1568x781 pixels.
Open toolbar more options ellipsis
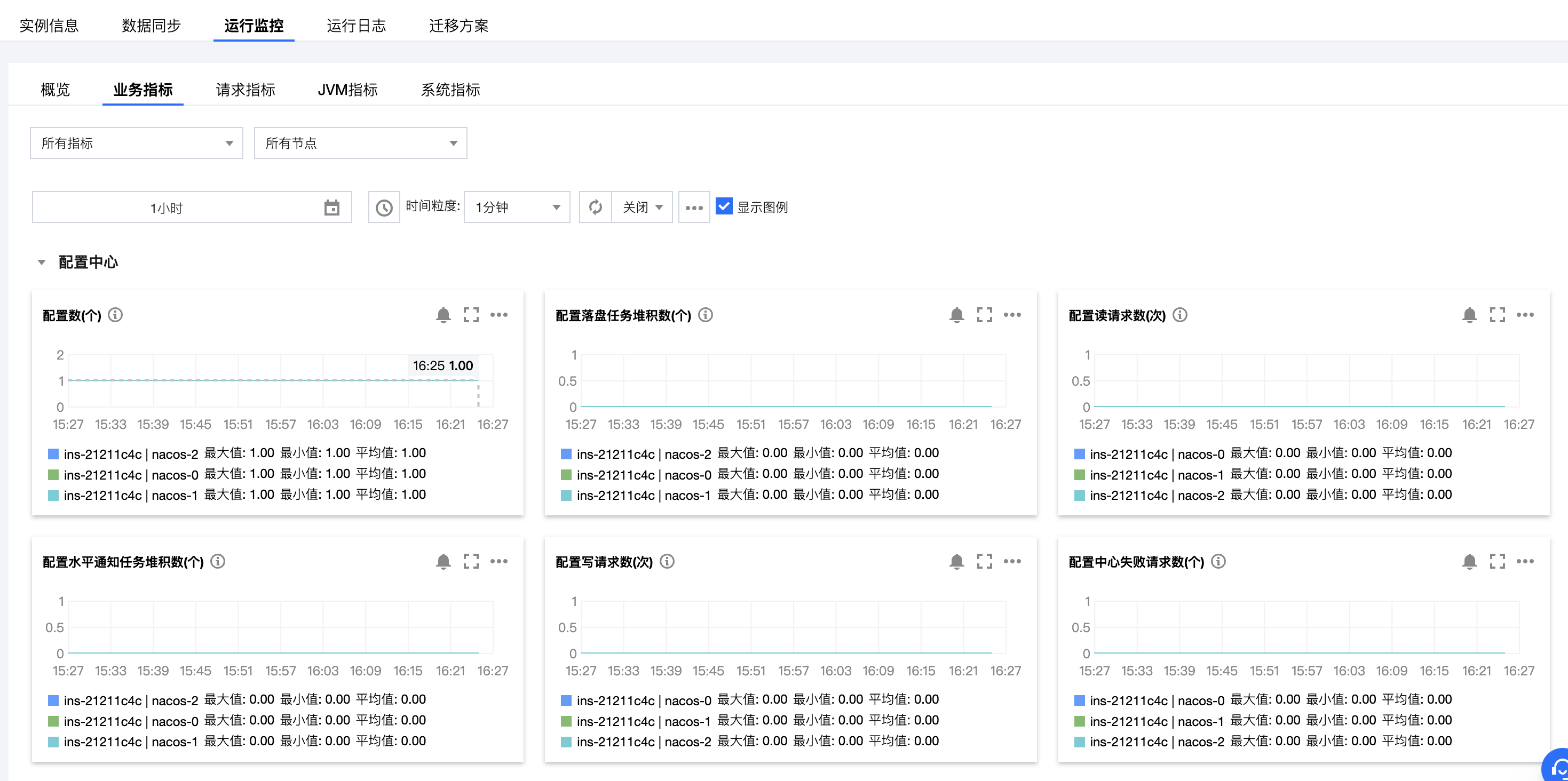pos(694,208)
